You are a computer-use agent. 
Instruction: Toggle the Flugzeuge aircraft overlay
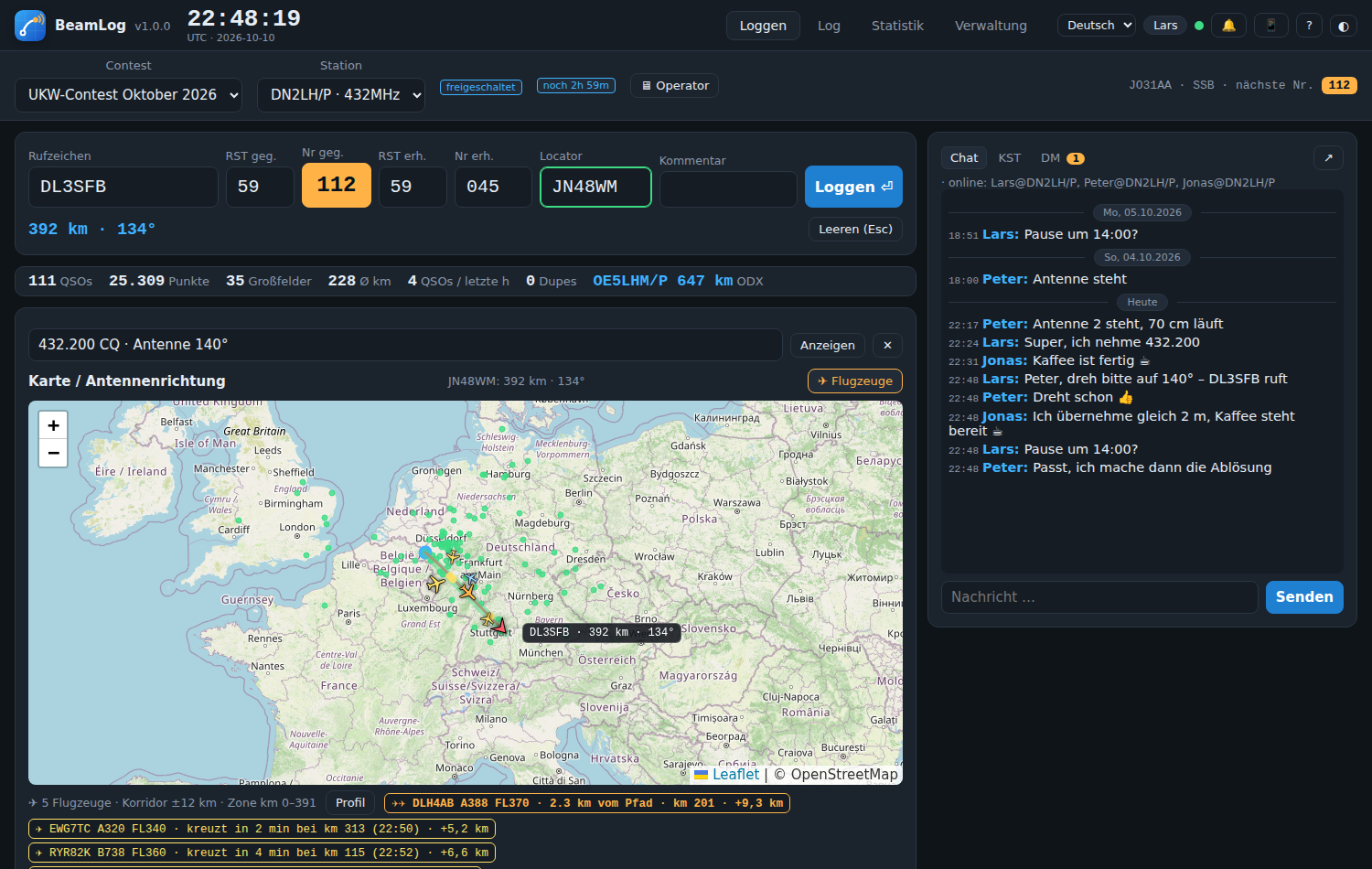coord(855,381)
